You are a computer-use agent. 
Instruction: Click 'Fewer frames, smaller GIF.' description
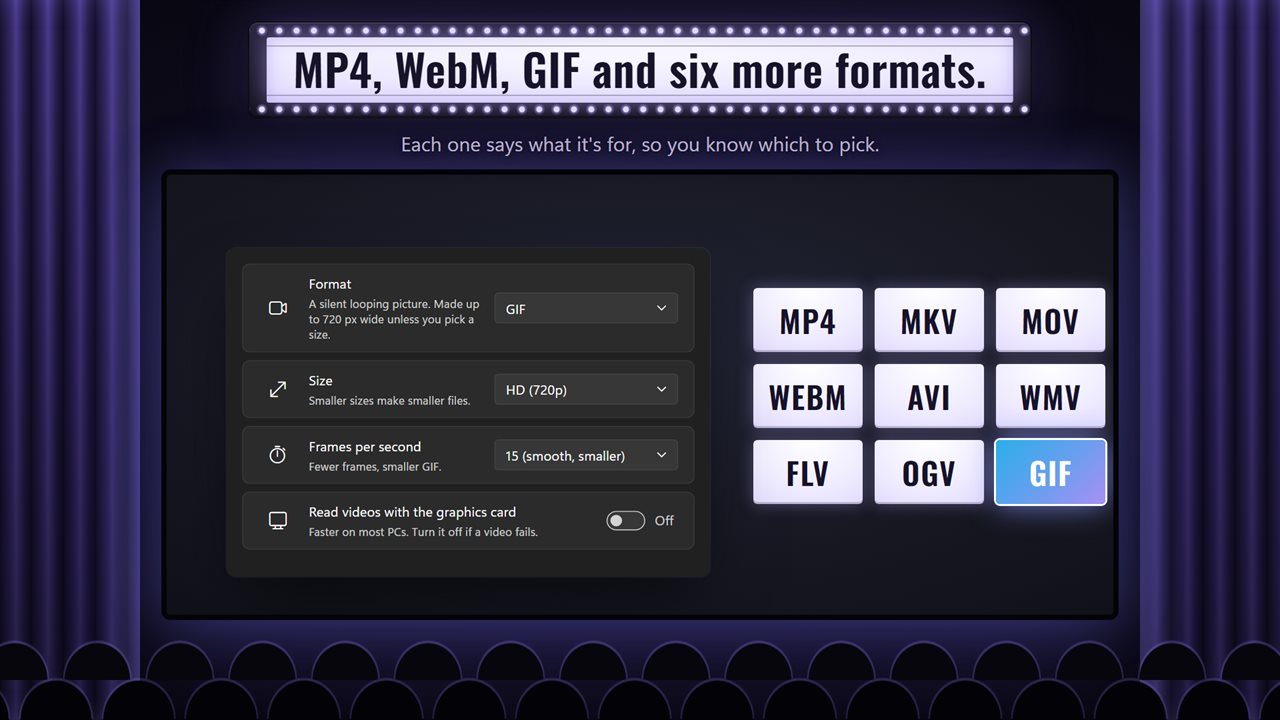coord(375,467)
